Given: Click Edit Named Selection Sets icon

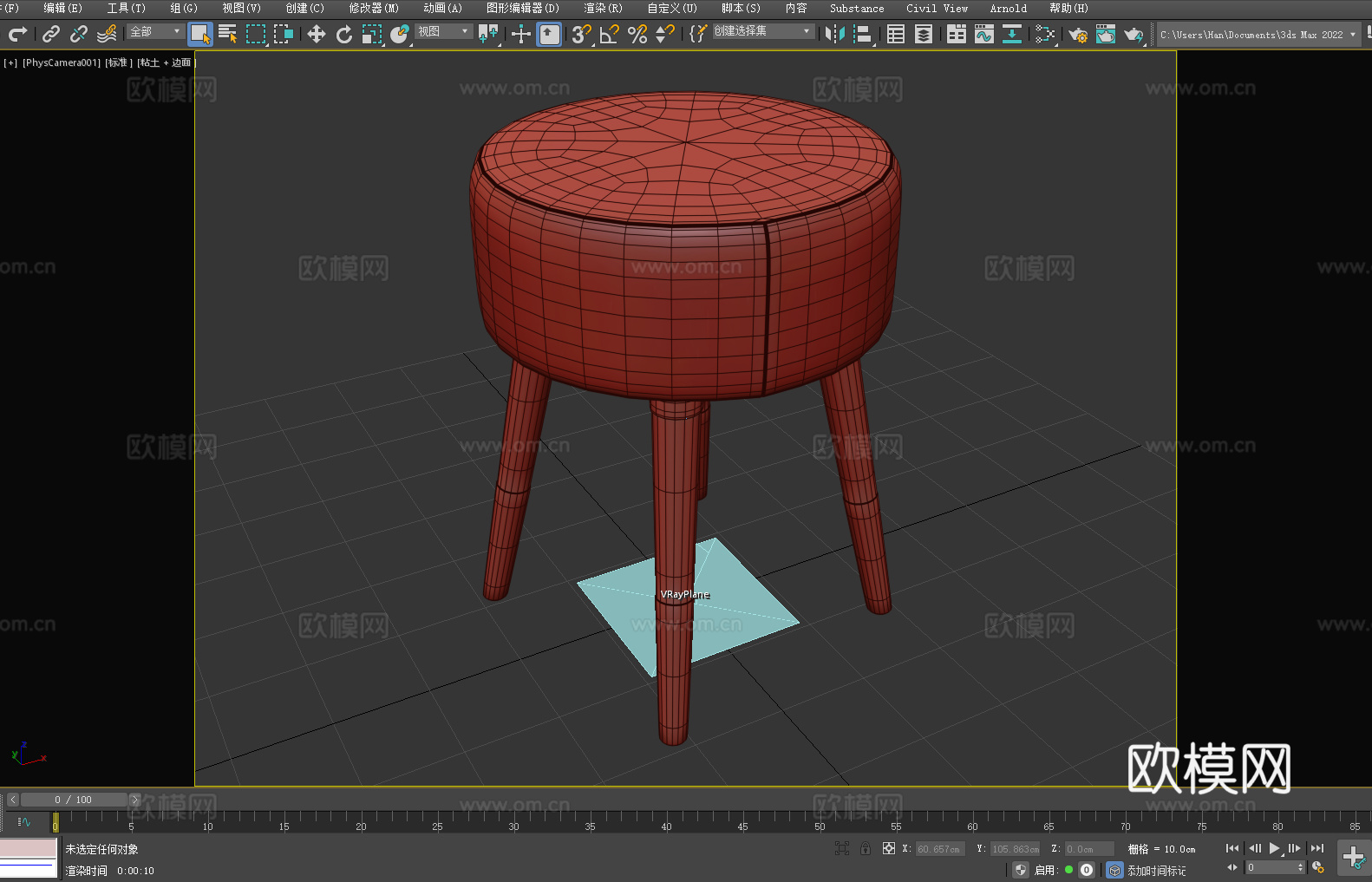Looking at the screenshot, I should pos(698,34).
